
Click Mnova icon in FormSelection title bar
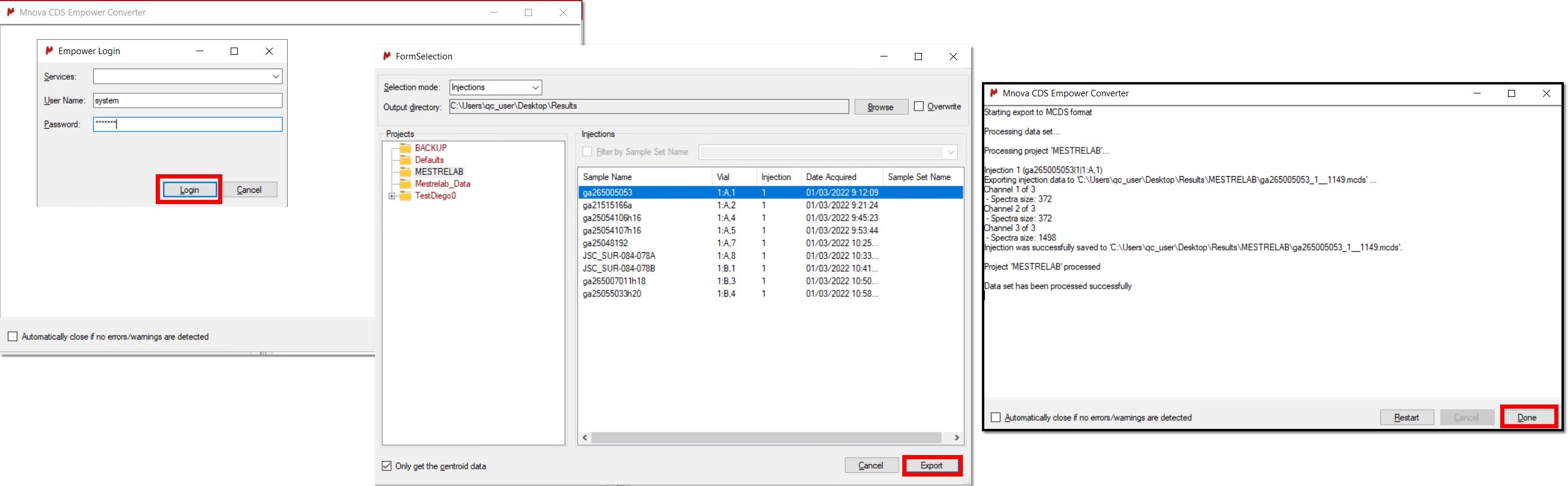click(386, 56)
